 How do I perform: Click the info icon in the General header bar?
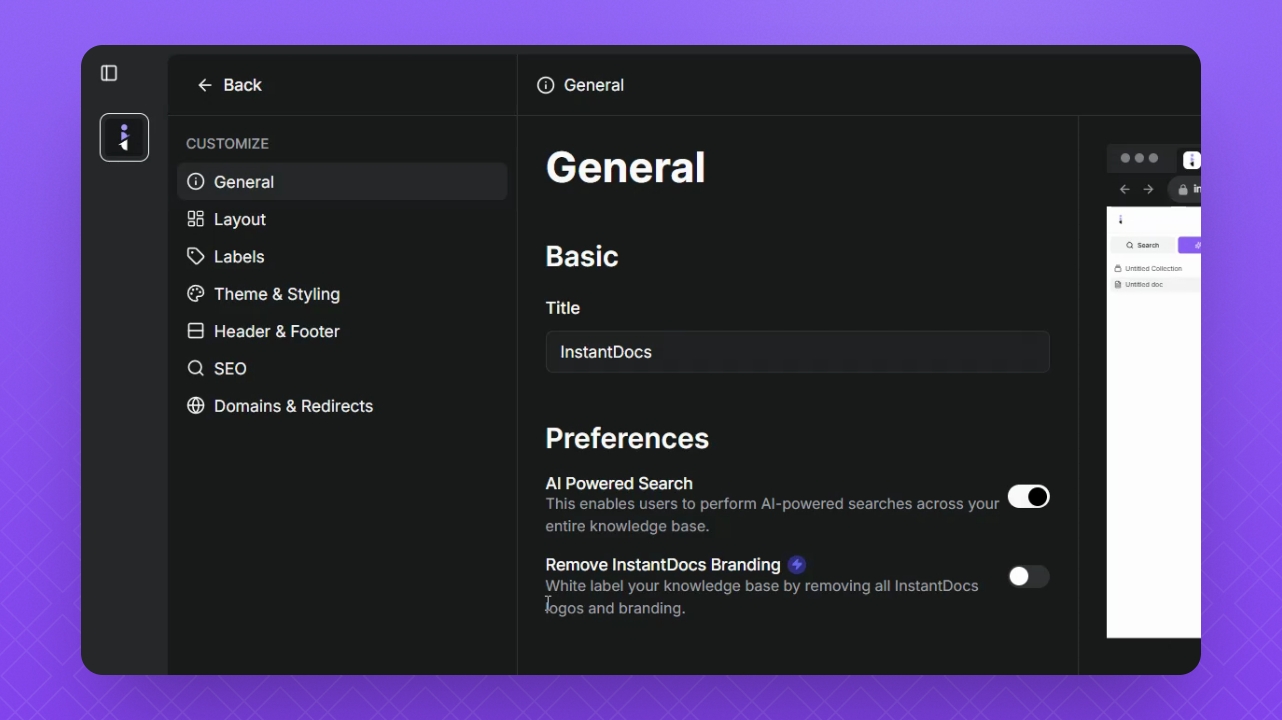pyautogui.click(x=545, y=85)
